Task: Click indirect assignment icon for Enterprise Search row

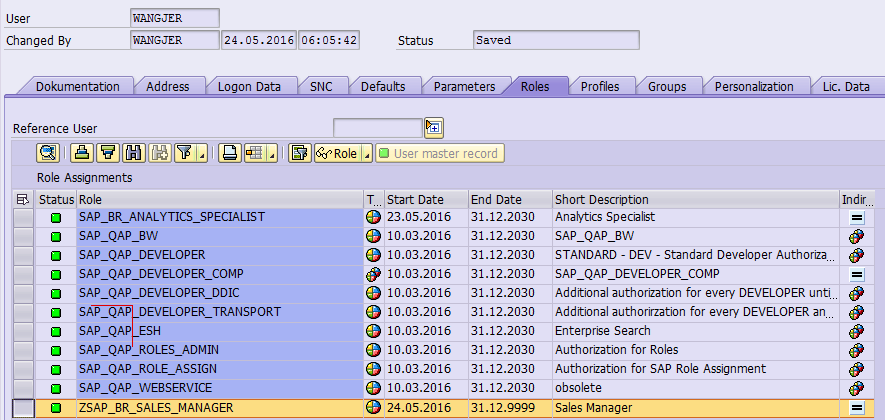Action: click(x=856, y=331)
